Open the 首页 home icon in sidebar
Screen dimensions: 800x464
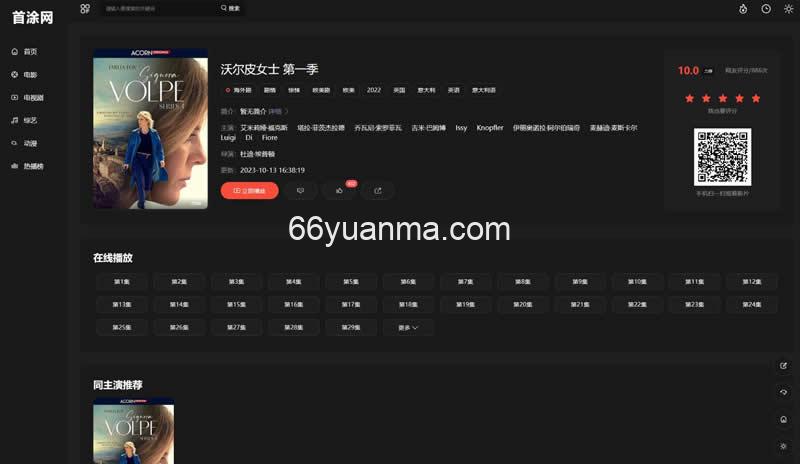tap(14, 52)
